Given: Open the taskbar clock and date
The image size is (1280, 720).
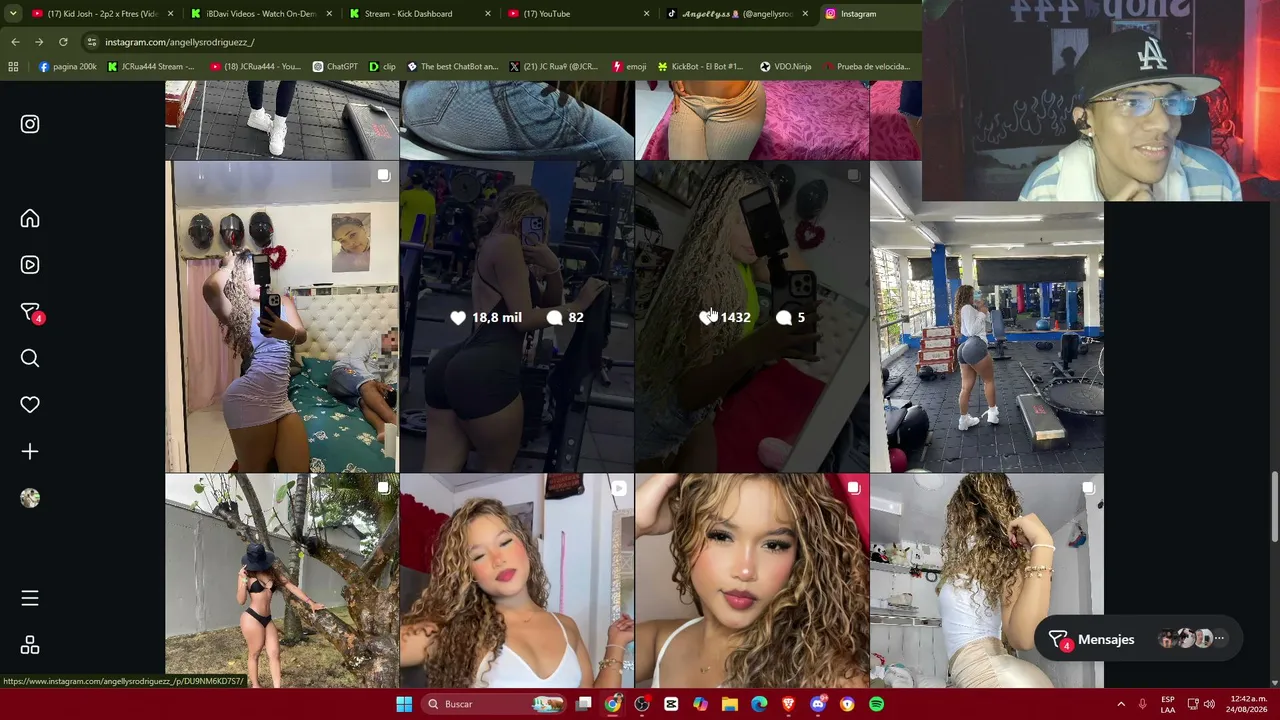Looking at the screenshot, I should (x=1245, y=704).
